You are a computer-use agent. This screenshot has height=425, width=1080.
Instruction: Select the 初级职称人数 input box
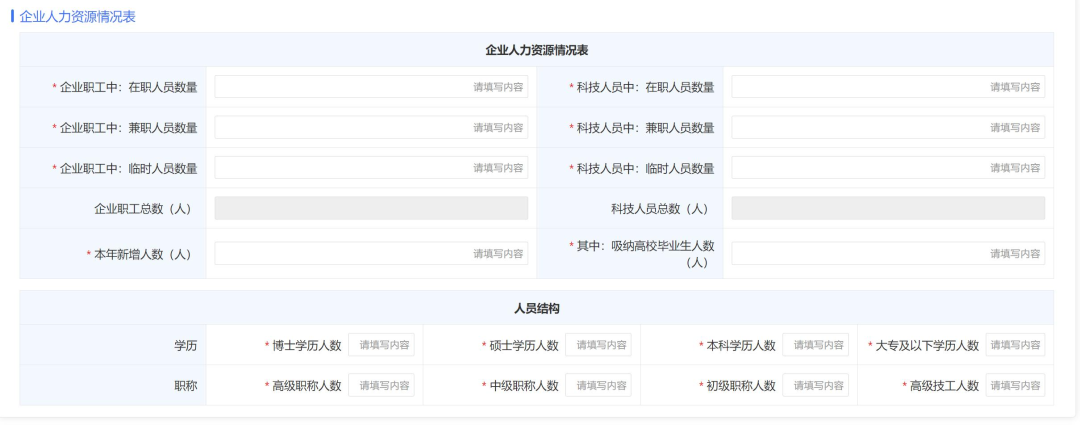coord(816,386)
